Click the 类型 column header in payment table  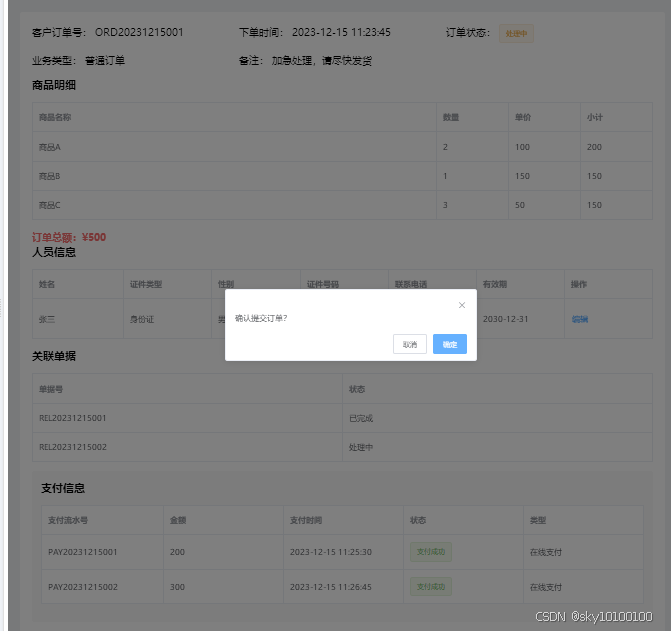(538, 520)
